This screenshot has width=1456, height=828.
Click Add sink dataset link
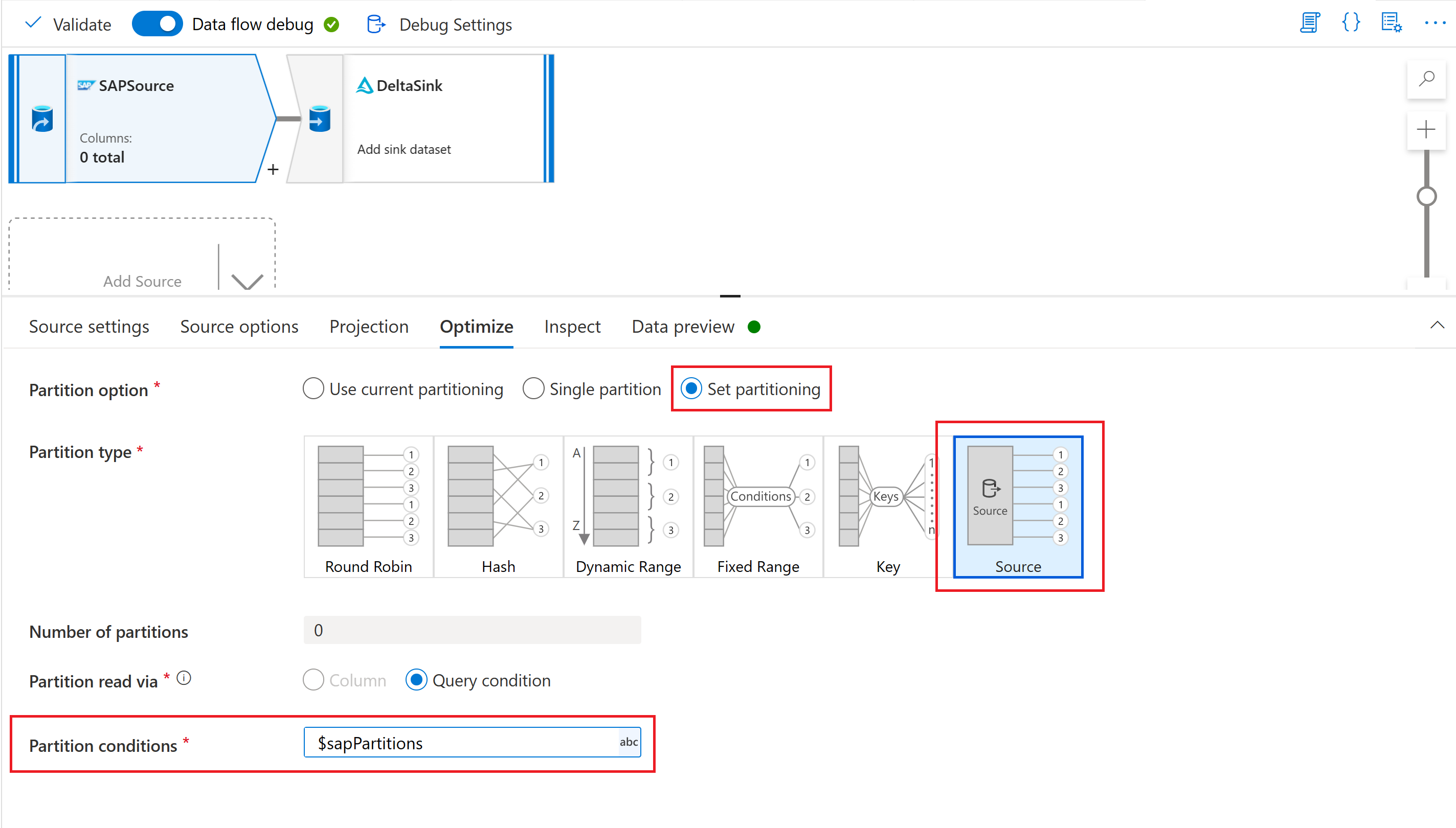(404, 148)
